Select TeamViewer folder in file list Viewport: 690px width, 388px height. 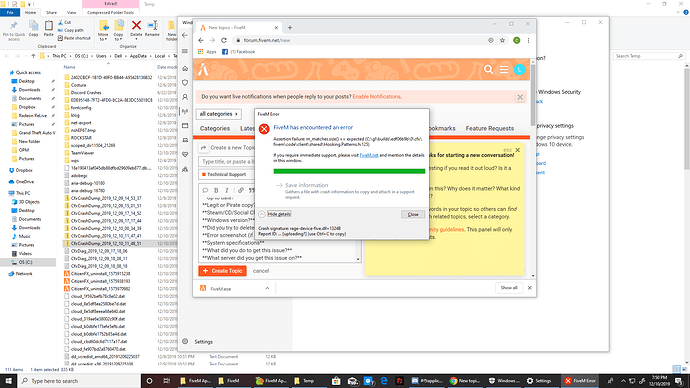(x=82, y=153)
